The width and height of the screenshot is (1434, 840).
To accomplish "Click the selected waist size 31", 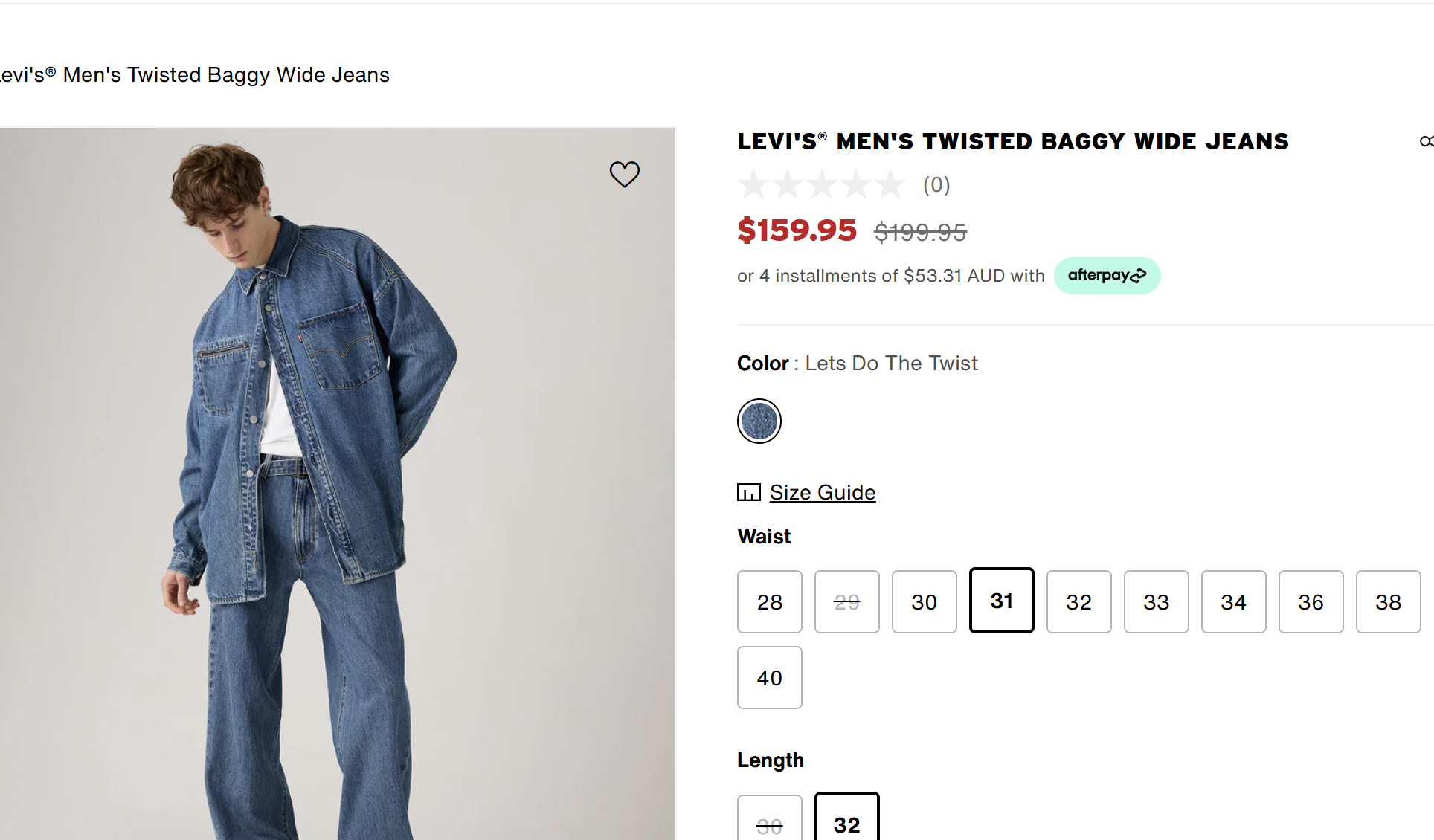I will click(x=1001, y=600).
